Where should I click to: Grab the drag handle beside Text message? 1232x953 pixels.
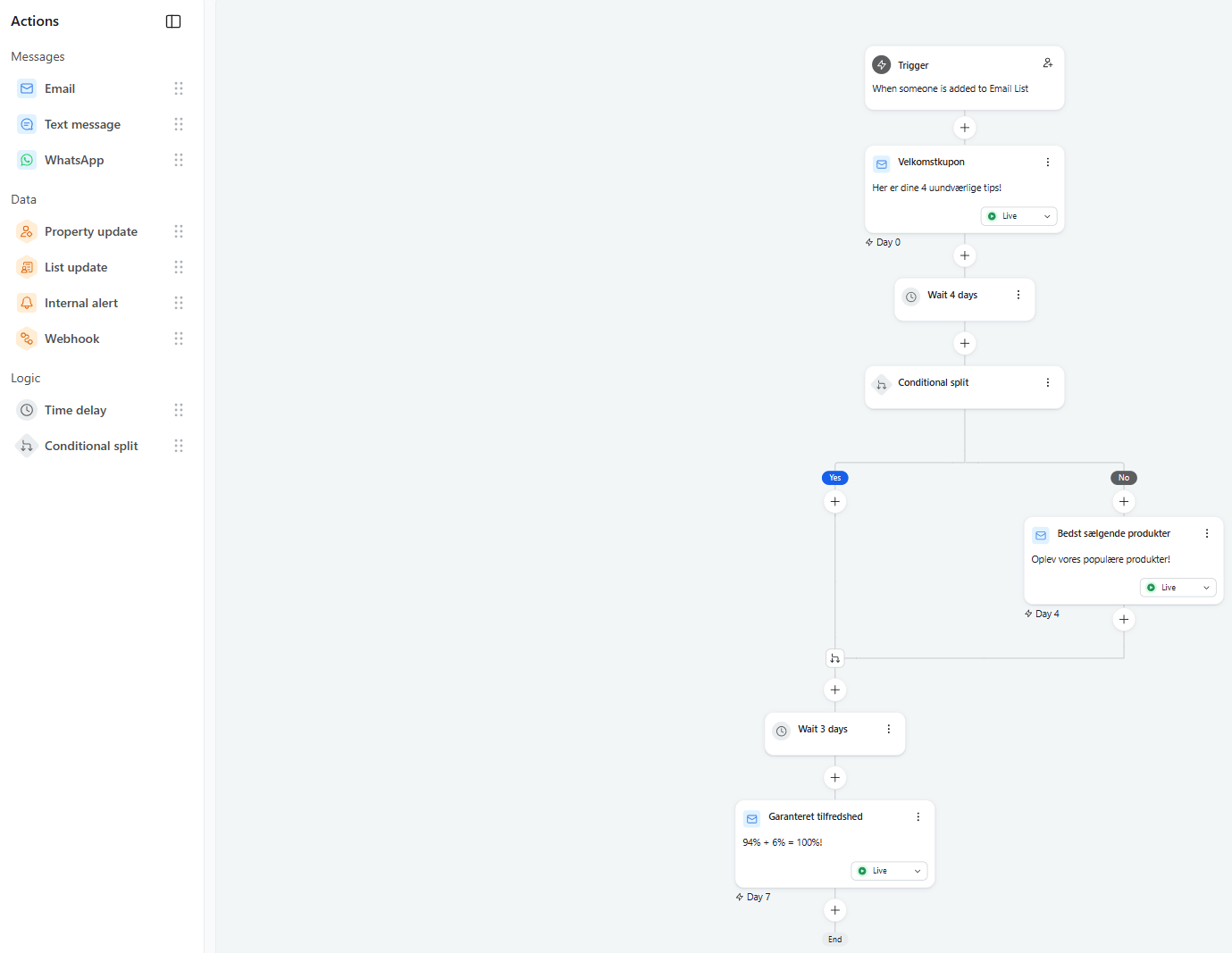pos(179,124)
